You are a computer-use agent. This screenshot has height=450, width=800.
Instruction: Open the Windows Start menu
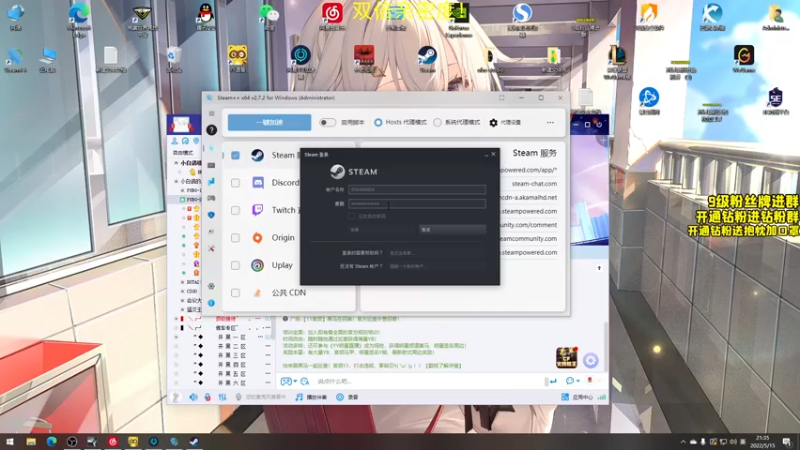click(10, 442)
